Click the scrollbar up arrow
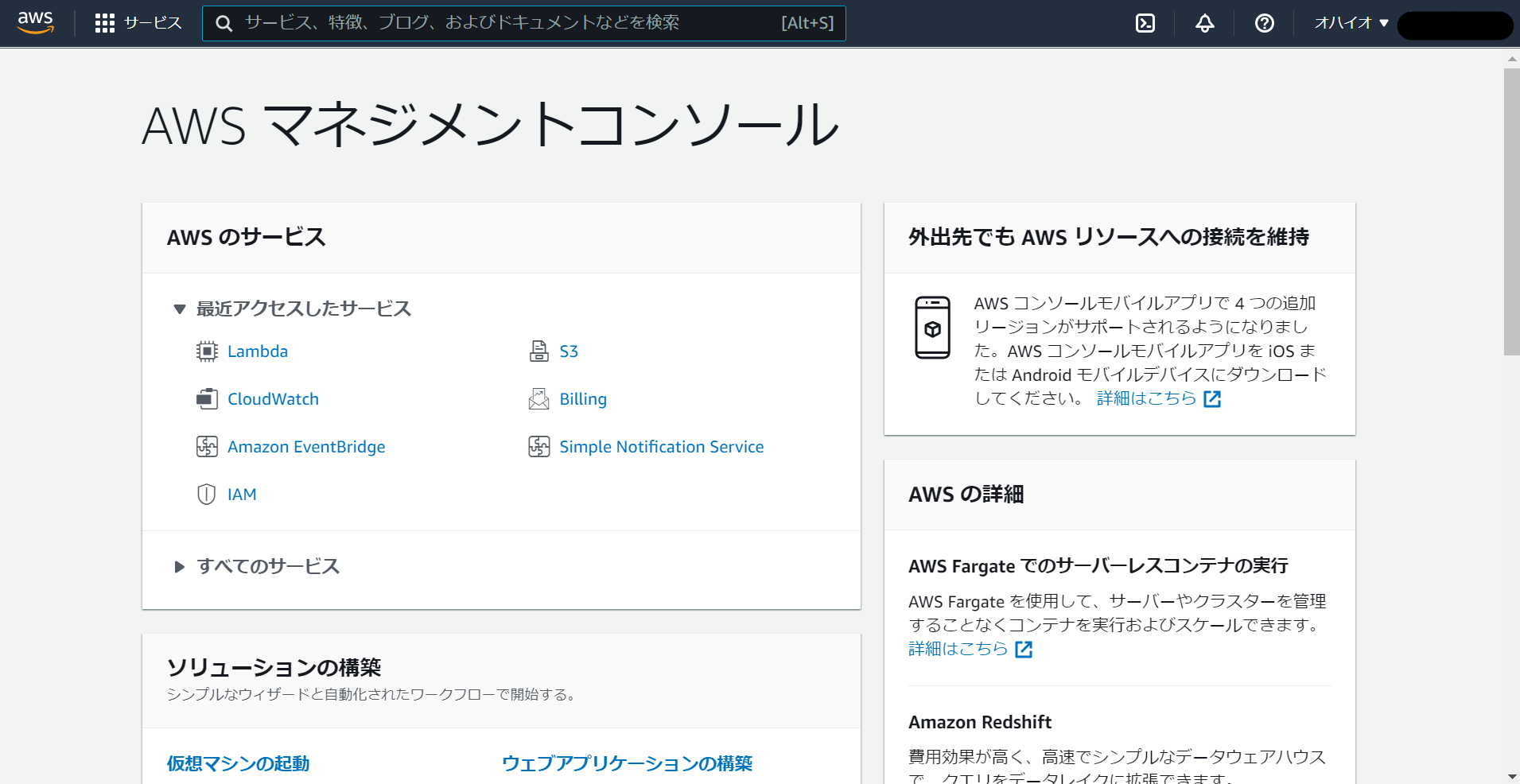 point(1511,59)
